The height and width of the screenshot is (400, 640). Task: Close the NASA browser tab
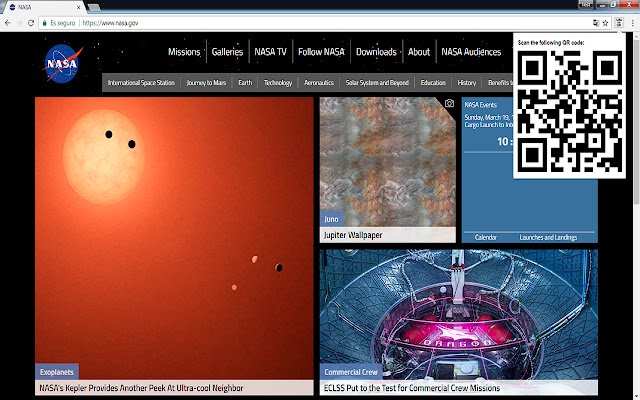coord(78,7)
